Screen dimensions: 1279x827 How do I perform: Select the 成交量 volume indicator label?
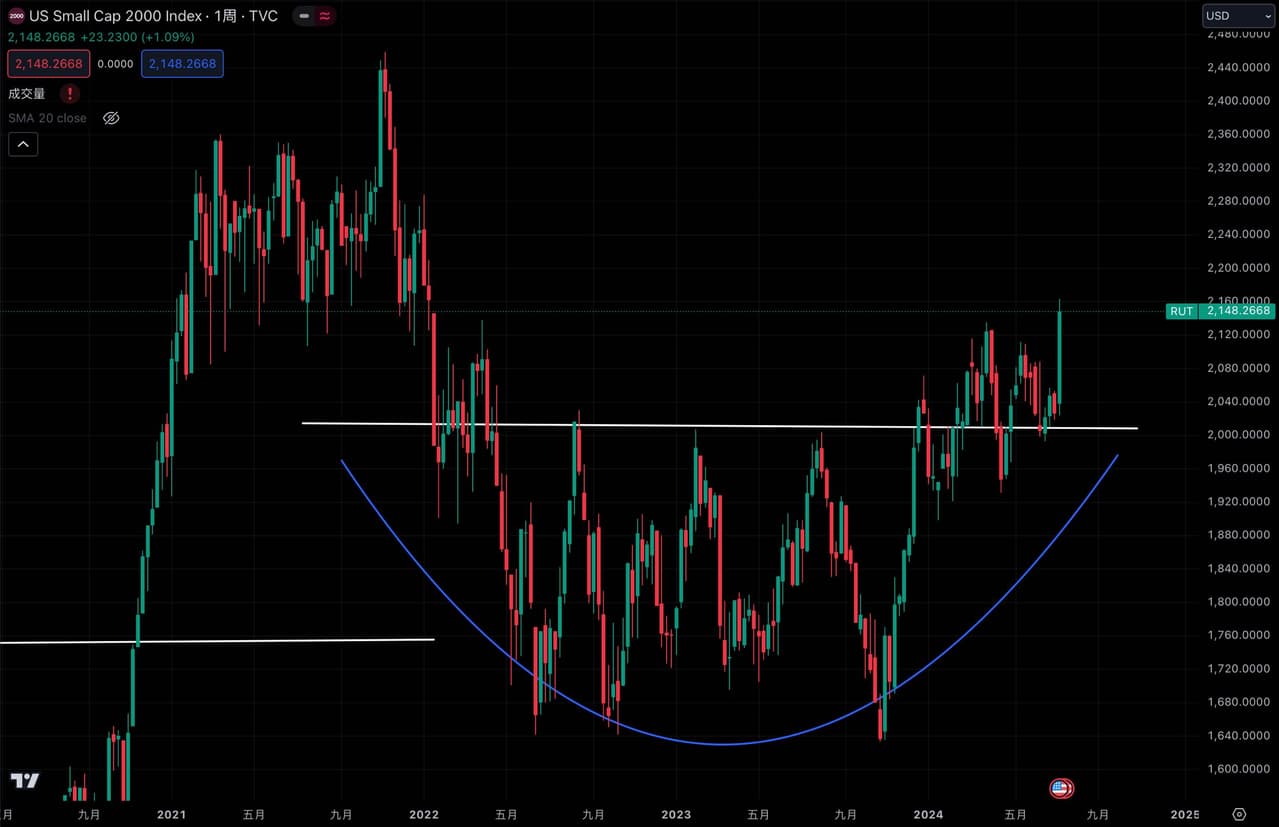point(27,94)
